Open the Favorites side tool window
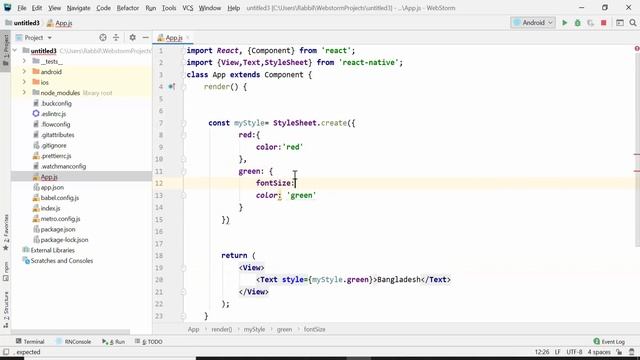 click(6, 233)
